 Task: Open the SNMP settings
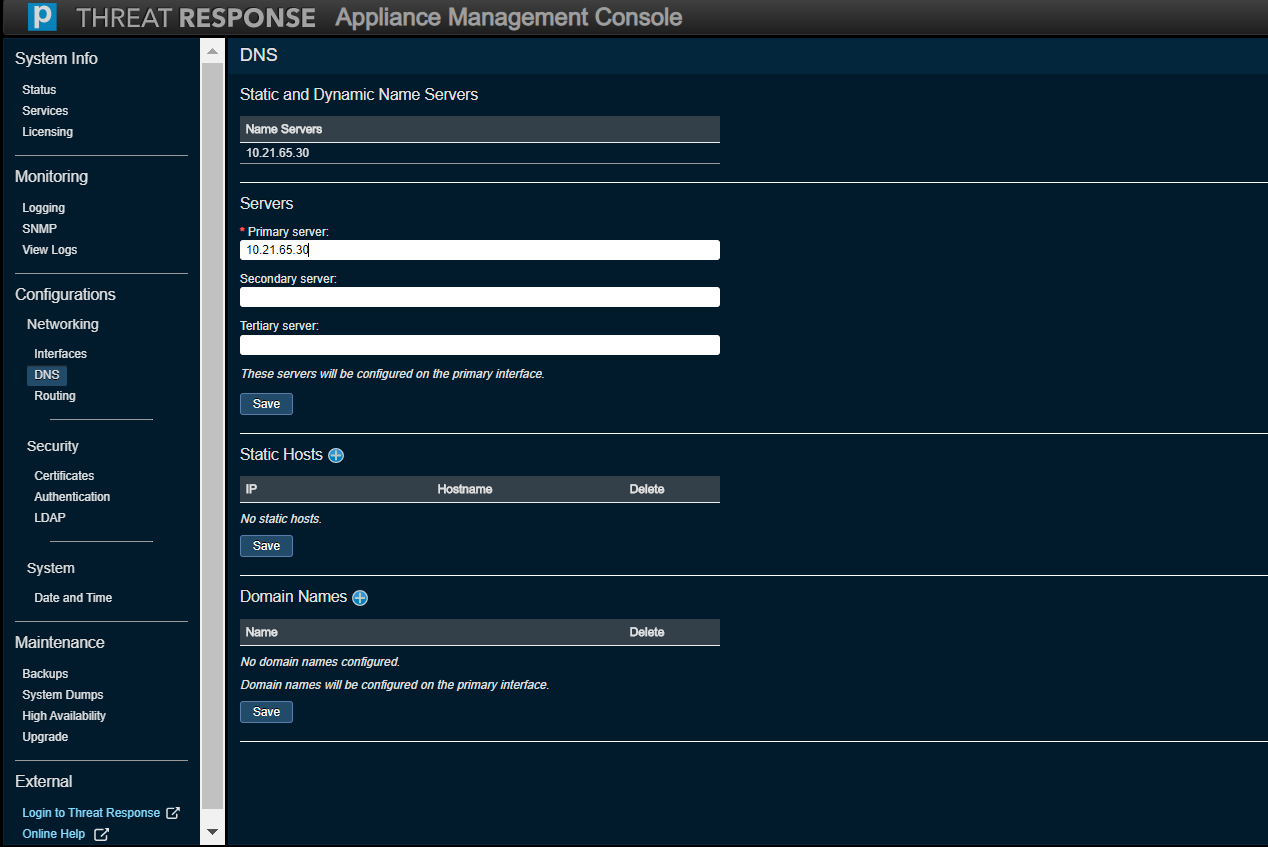[x=39, y=229]
